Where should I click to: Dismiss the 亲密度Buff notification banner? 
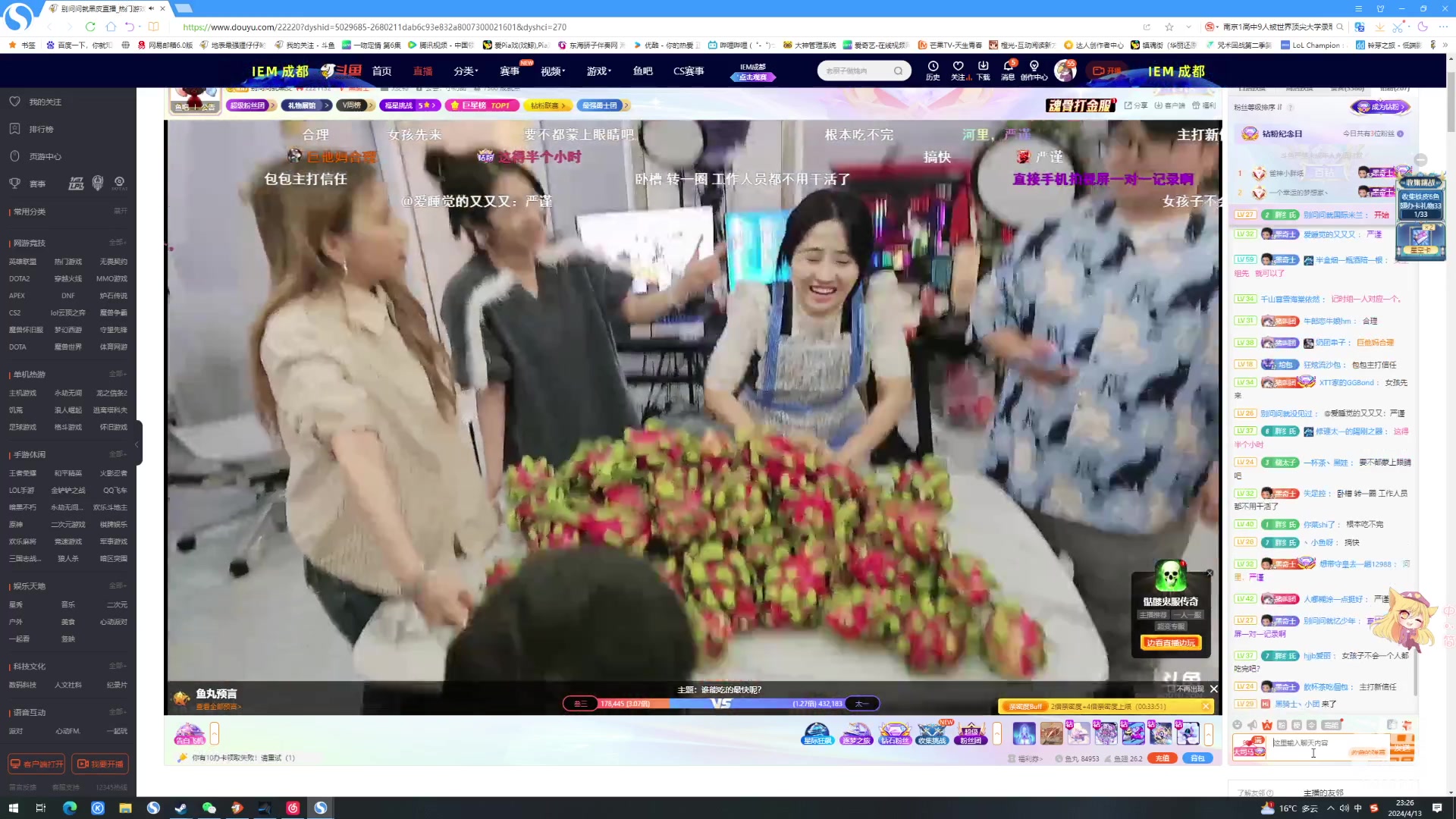pos(1206,707)
